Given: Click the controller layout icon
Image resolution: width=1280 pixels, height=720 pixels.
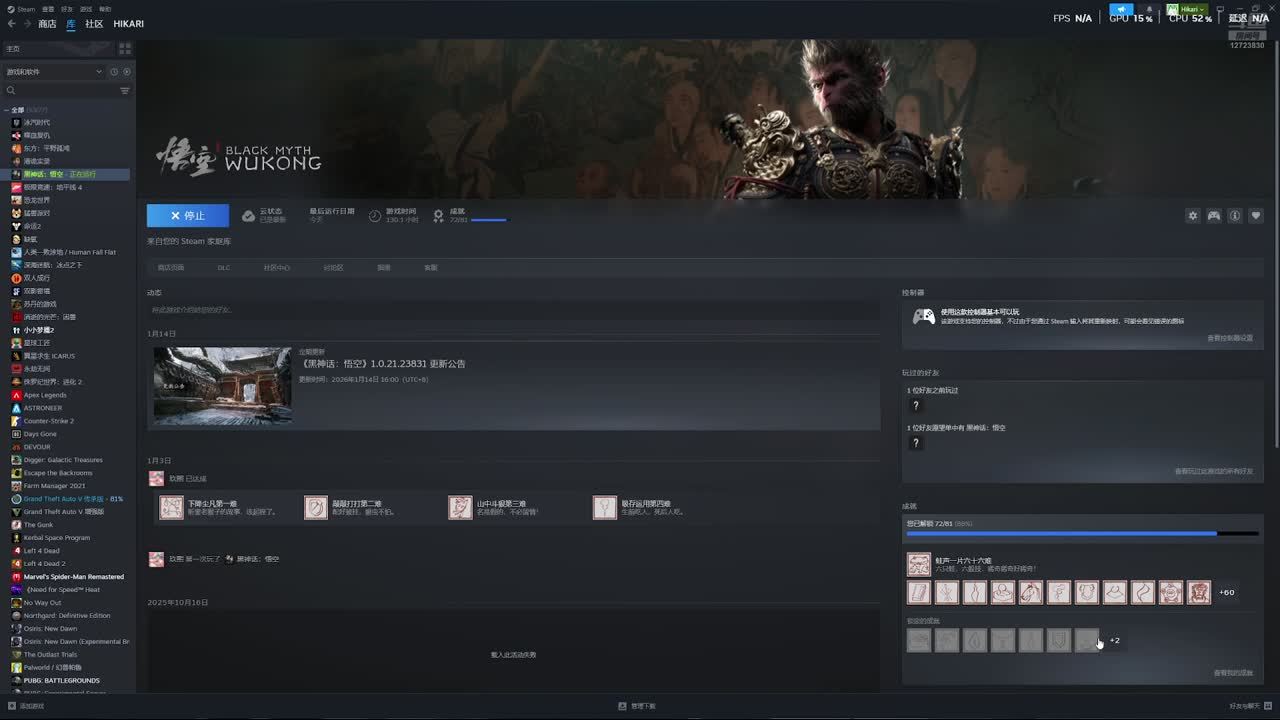Looking at the screenshot, I should pos(1213,216).
